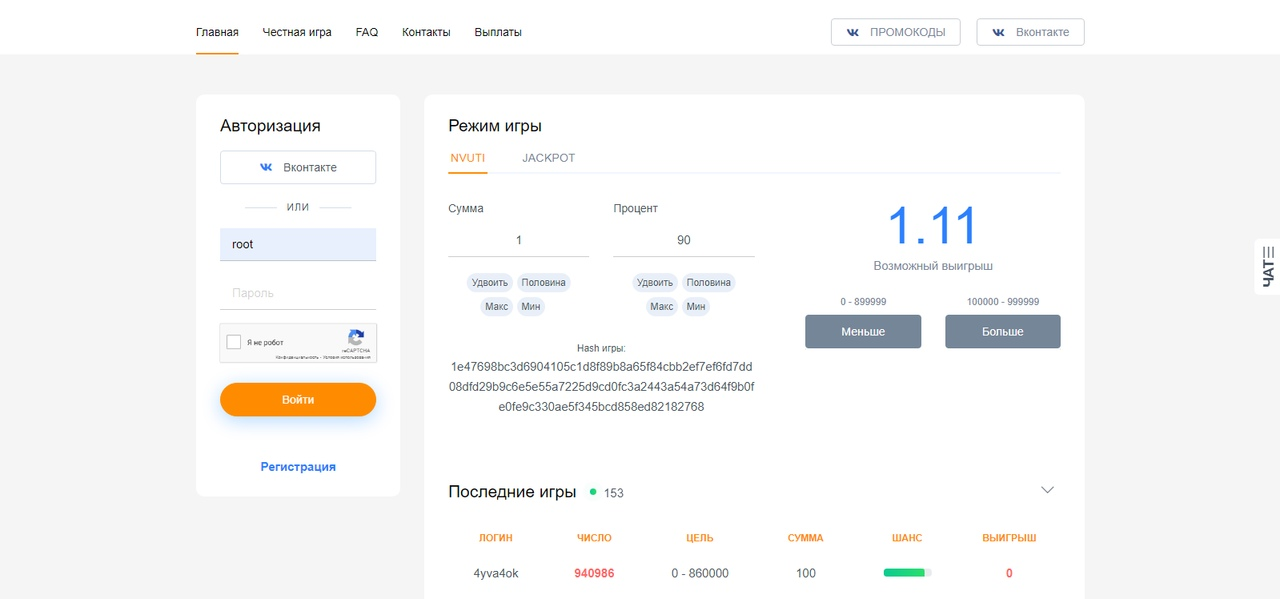Switch to the JACKPOT game mode tab
Viewport: 1280px width, 599px height.
click(548, 158)
